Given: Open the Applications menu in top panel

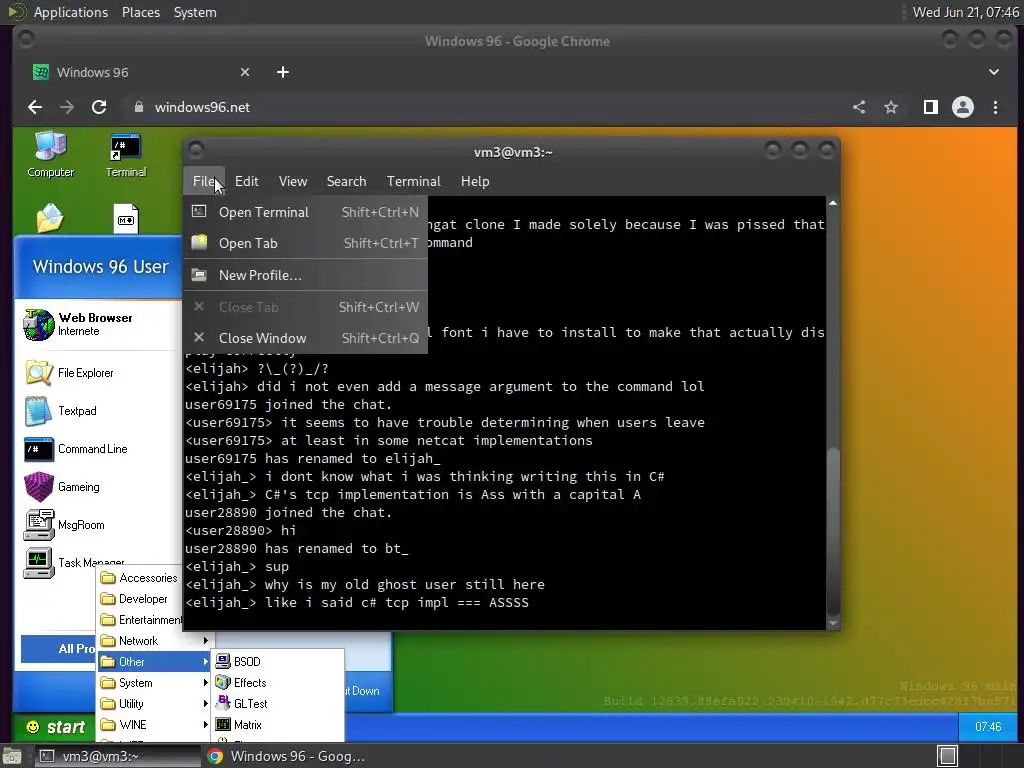Looking at the screenshot, I should tap(71, 12).
